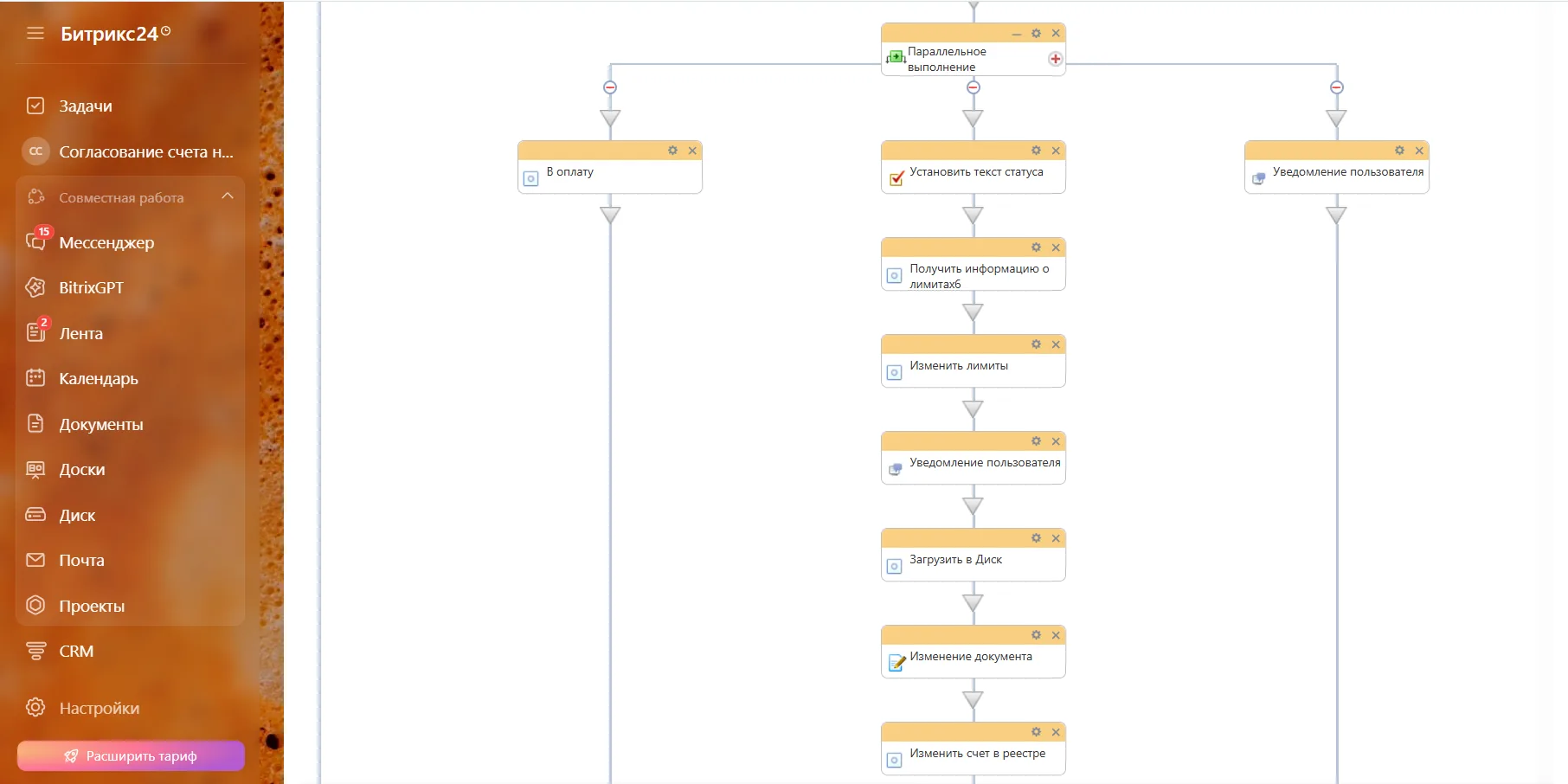
Task: Open gear settings of 'Изменение документа' block
Action: tap(1036, 635)
